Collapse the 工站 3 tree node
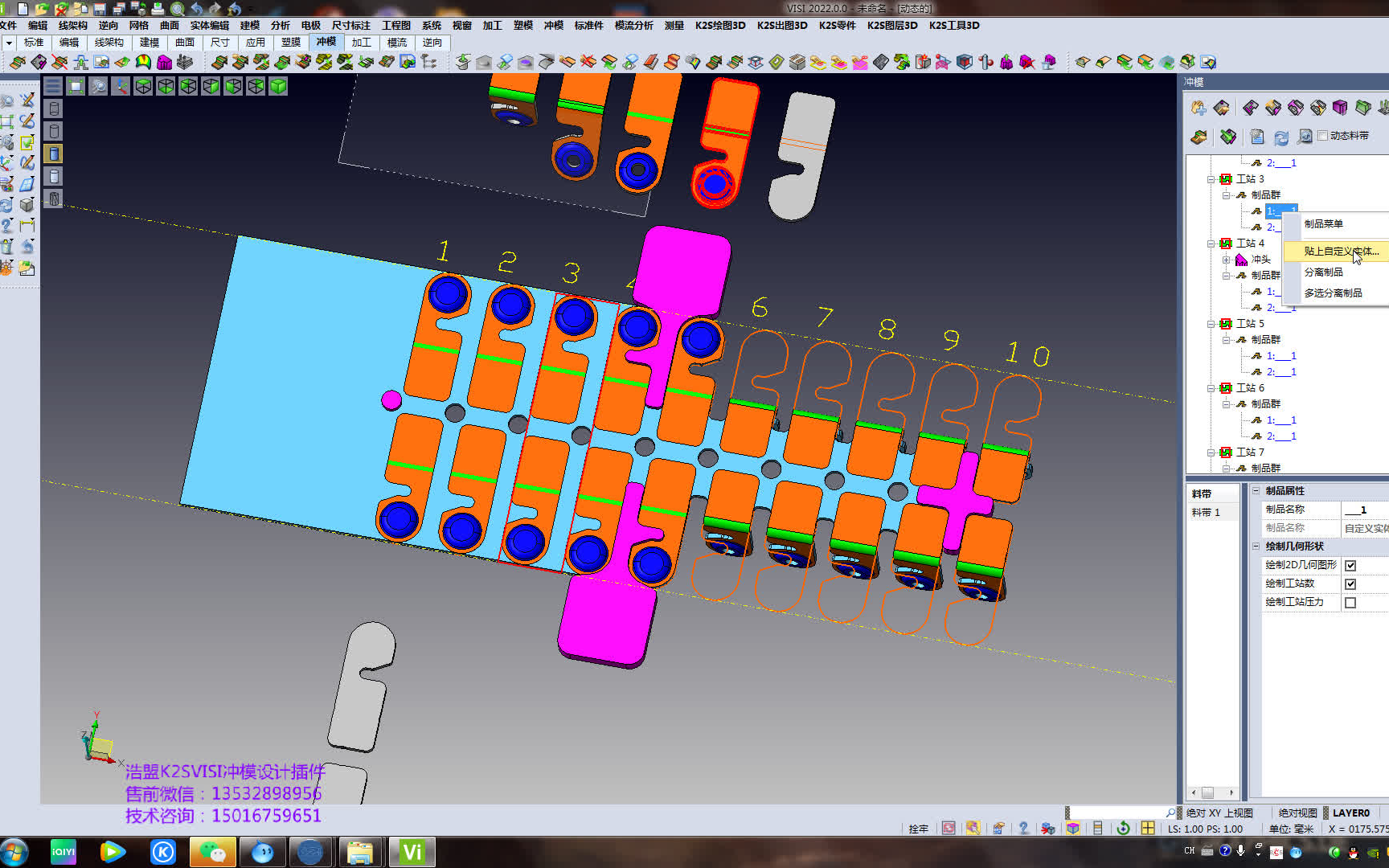This screenshot has width=1389, height=868. coord(1211,179)
